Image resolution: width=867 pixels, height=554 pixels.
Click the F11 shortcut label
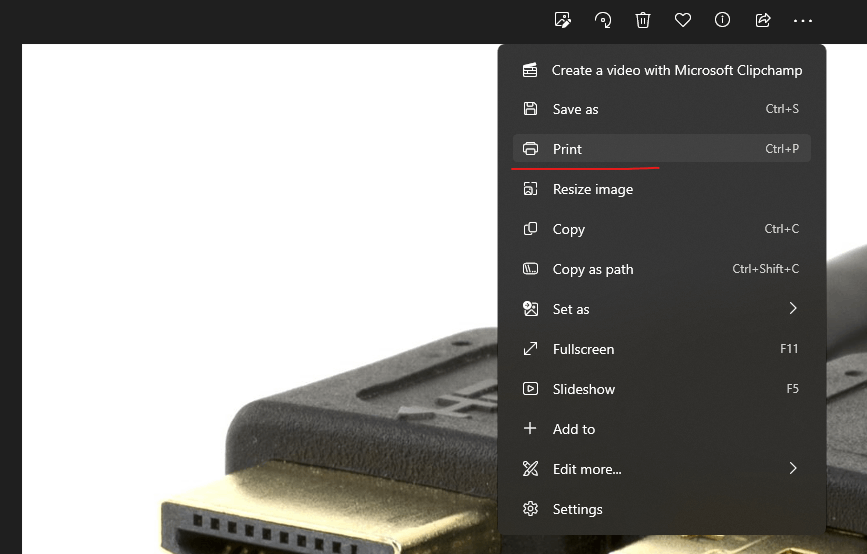[x=789, y=349]
